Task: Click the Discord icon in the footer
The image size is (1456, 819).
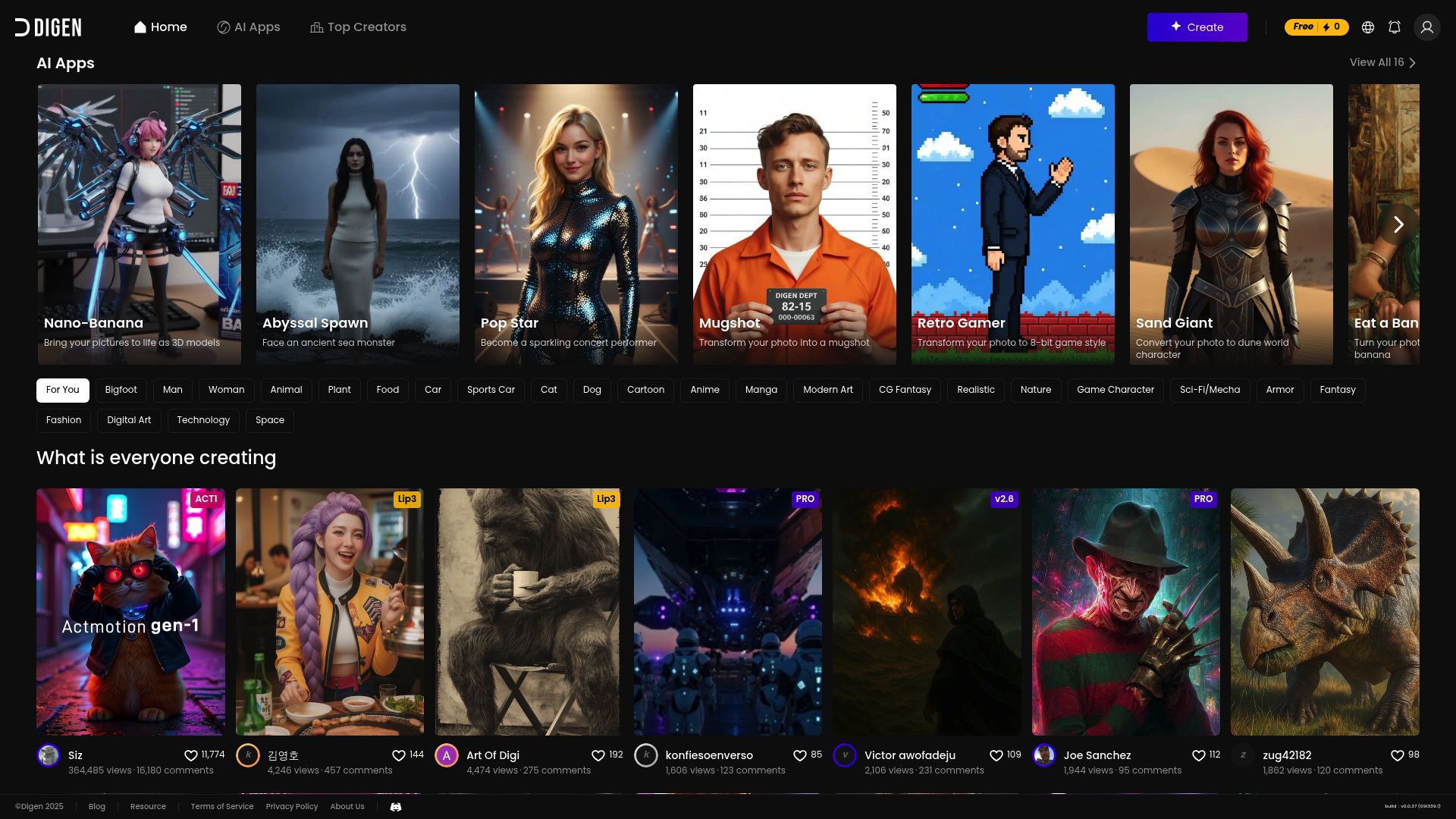Action: tap(395, 807)
